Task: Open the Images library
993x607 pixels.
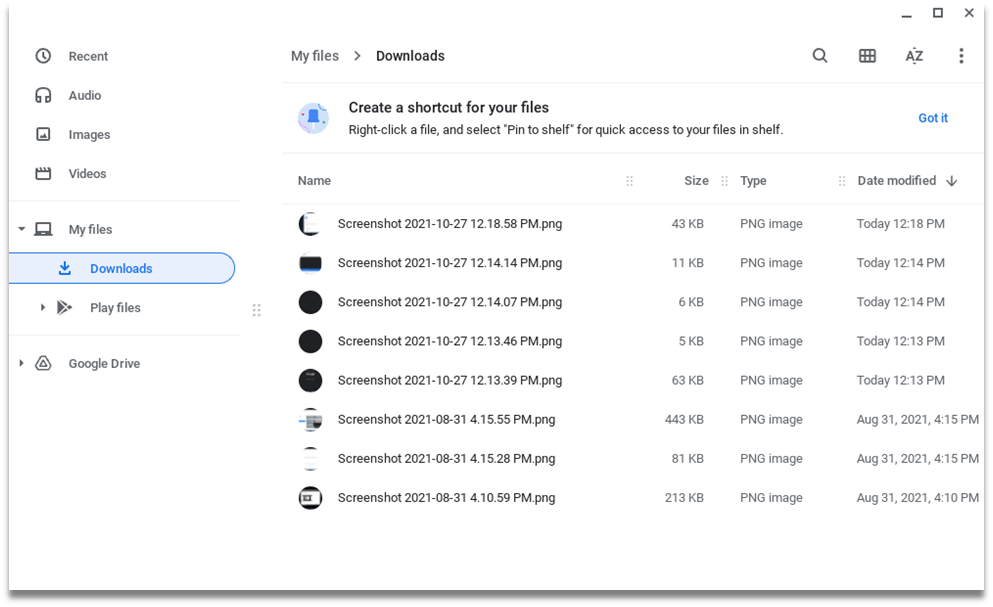Action: coord(87,134)
